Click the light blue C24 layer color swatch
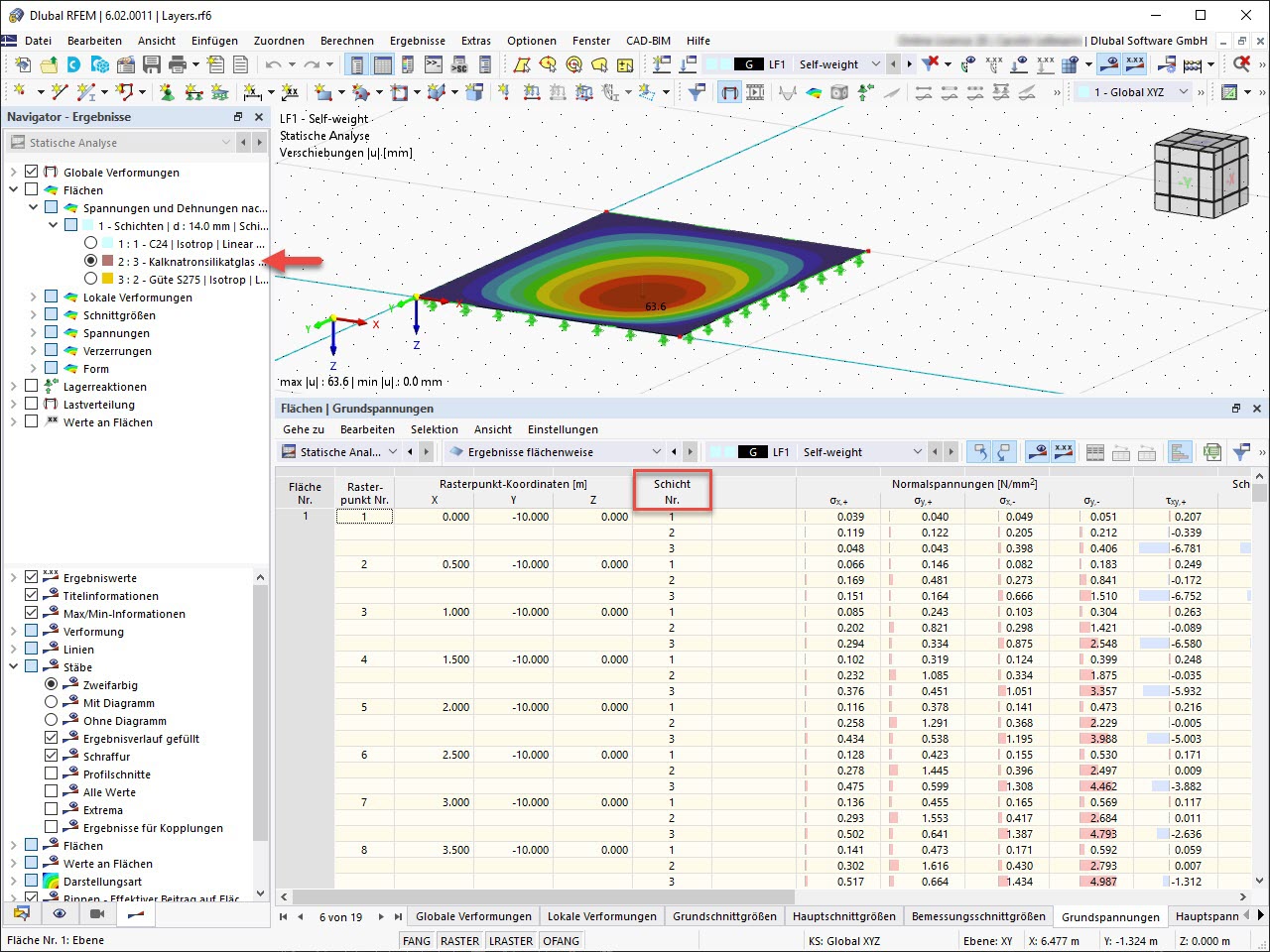1270x952 pixels. click(108, 244)
